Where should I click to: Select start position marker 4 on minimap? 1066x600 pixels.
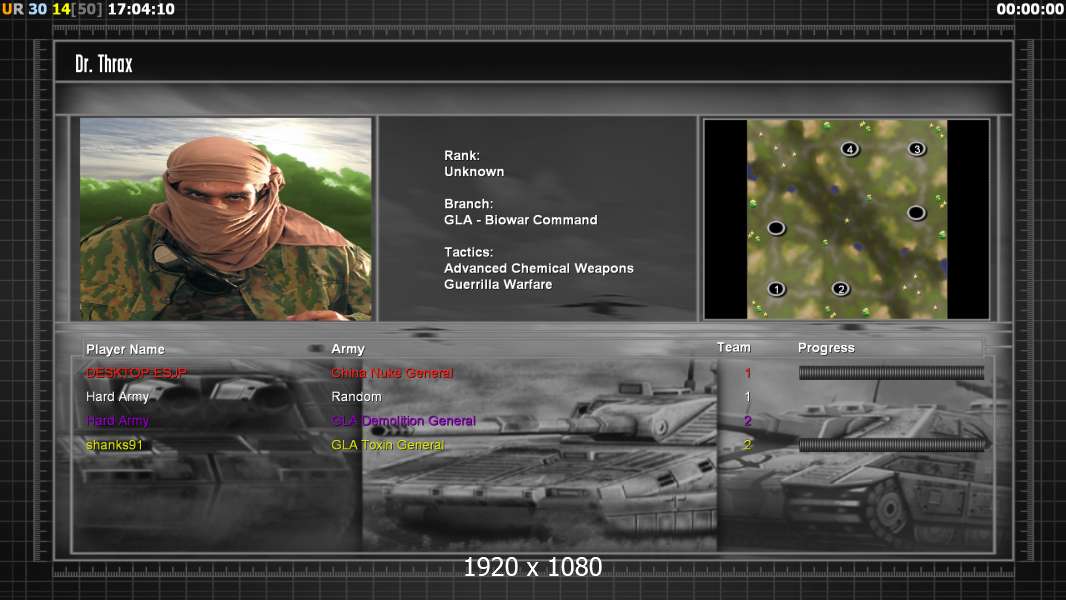849,149
